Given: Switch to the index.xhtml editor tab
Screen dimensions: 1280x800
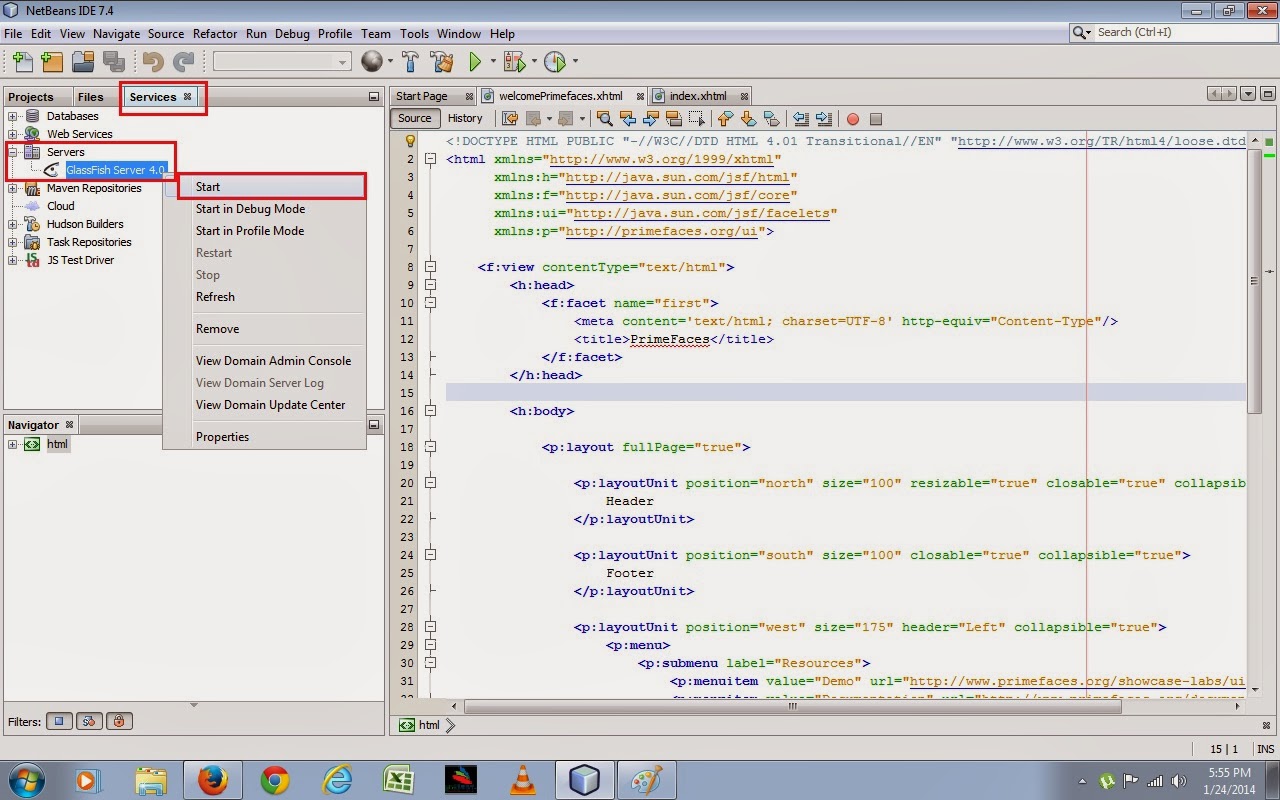Looking at the screenshot, I should 699,96.
